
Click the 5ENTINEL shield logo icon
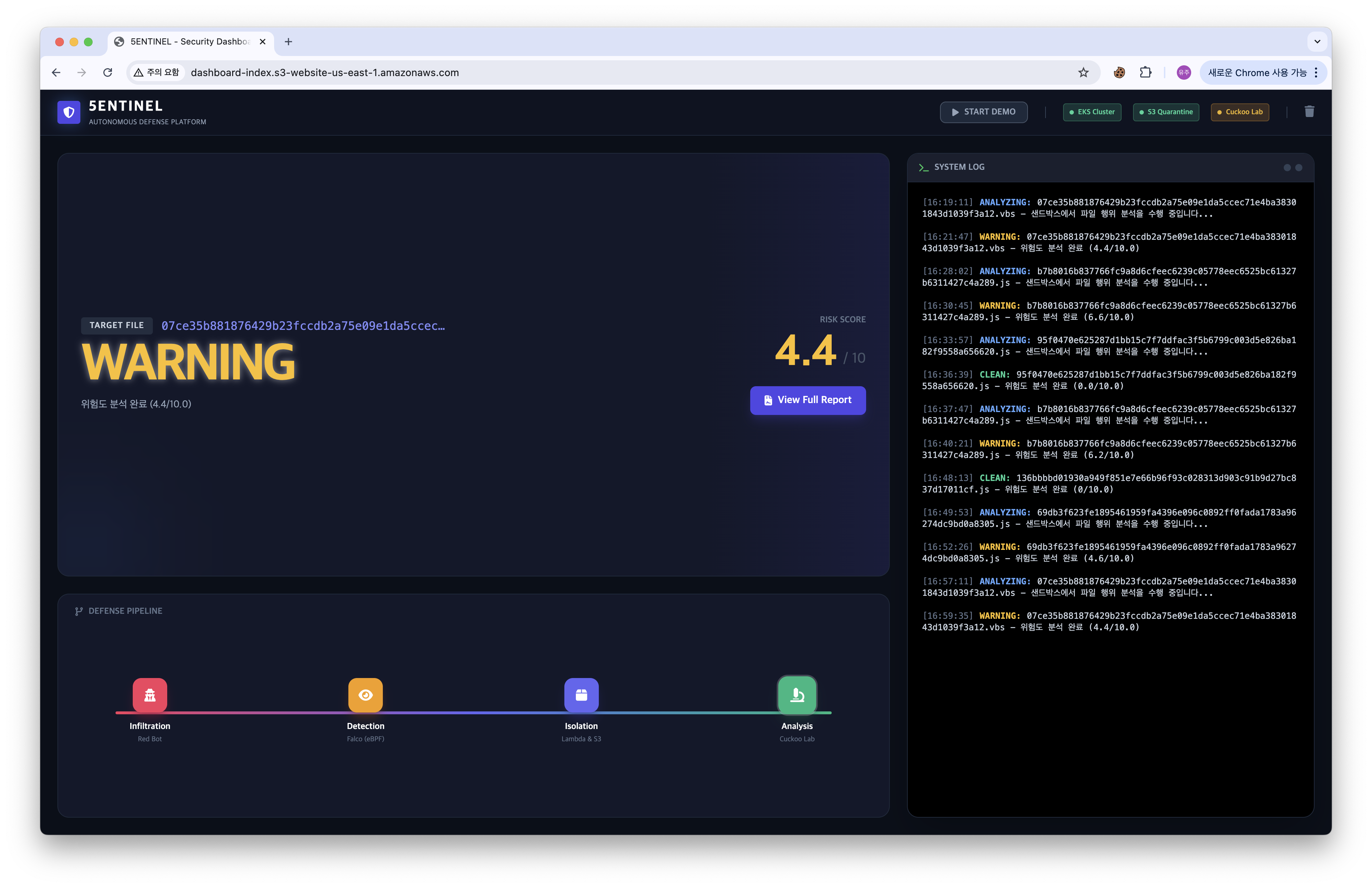(69, 112)
